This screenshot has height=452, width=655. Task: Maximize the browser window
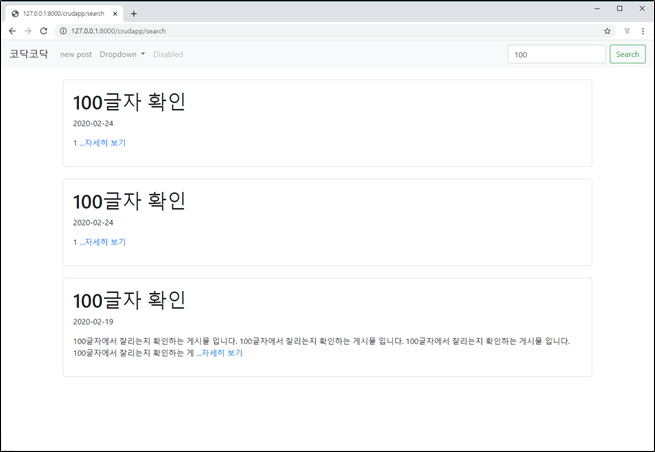(x=619, y=8)
